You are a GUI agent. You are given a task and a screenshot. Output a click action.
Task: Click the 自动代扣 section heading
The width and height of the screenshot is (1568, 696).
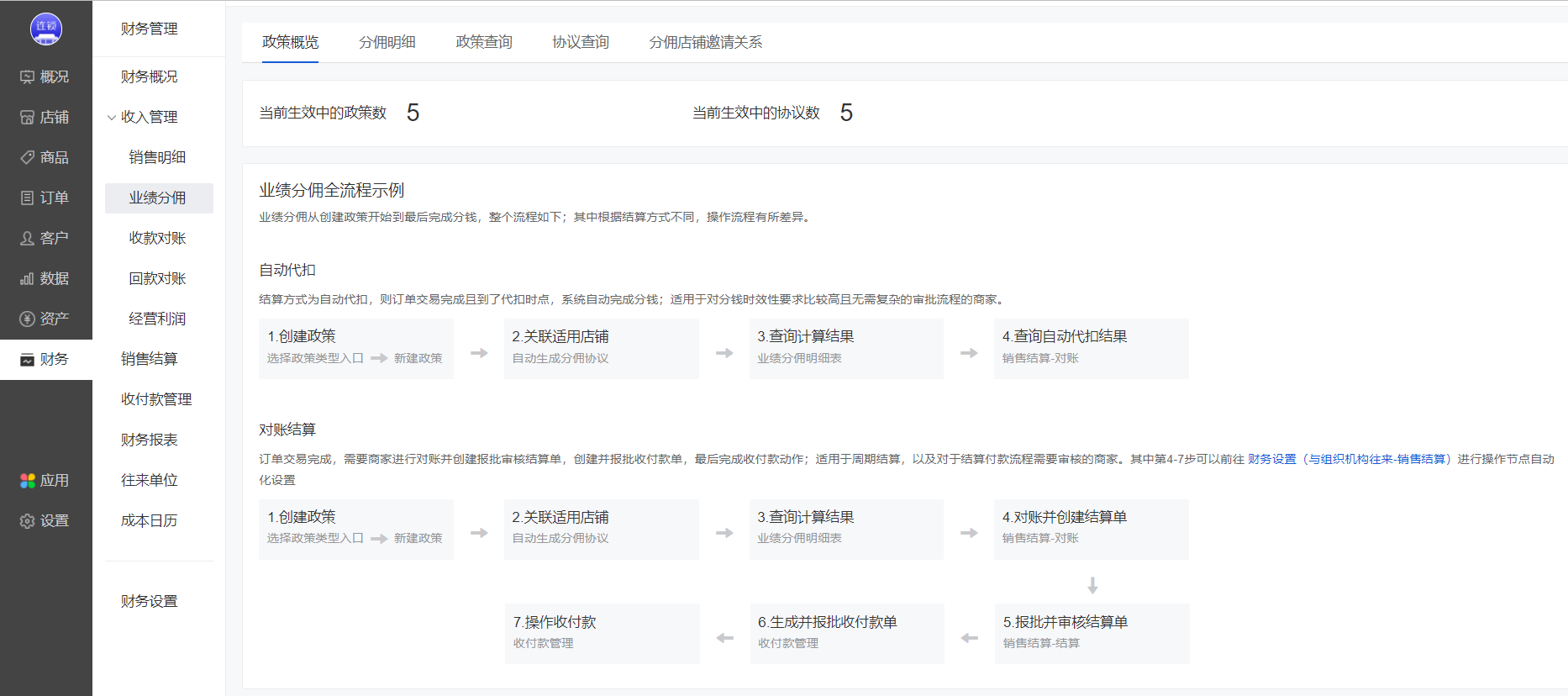(287, 270)
